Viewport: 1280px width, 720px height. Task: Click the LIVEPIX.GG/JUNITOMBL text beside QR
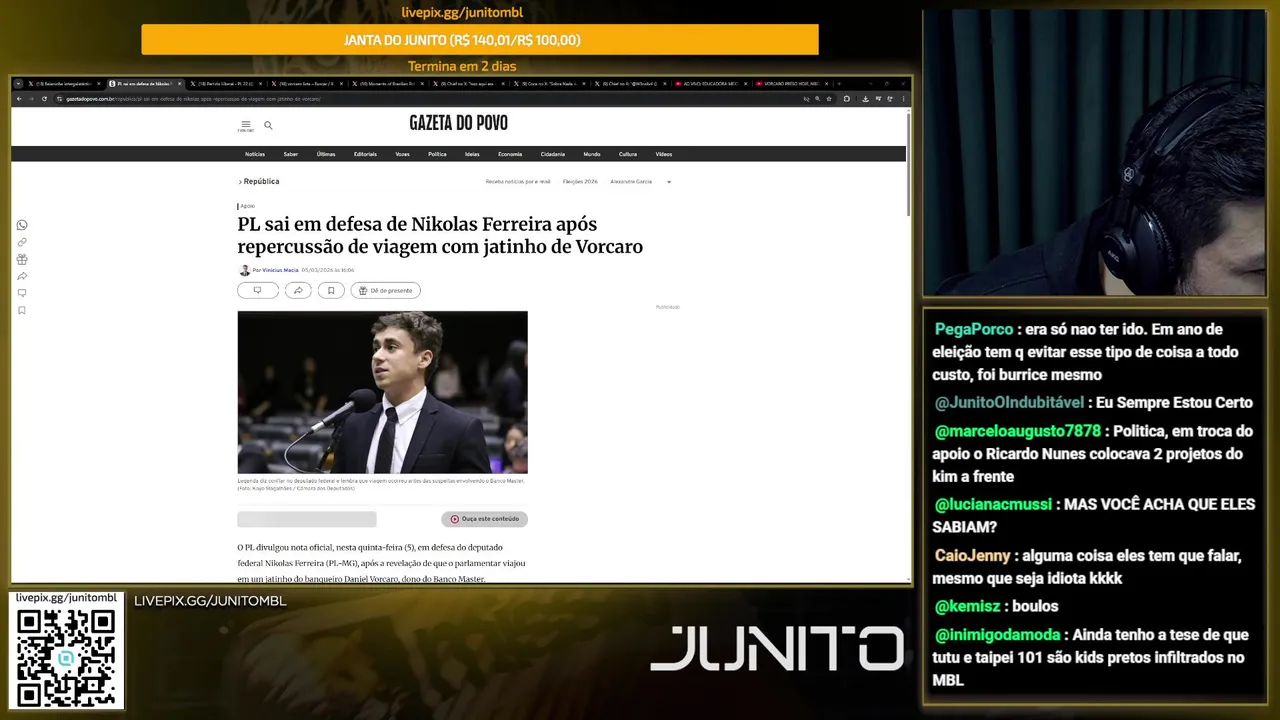tap(210, 601)
